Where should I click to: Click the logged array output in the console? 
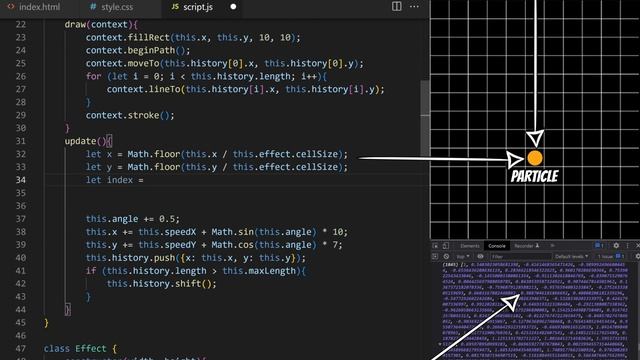coord(535,311)
